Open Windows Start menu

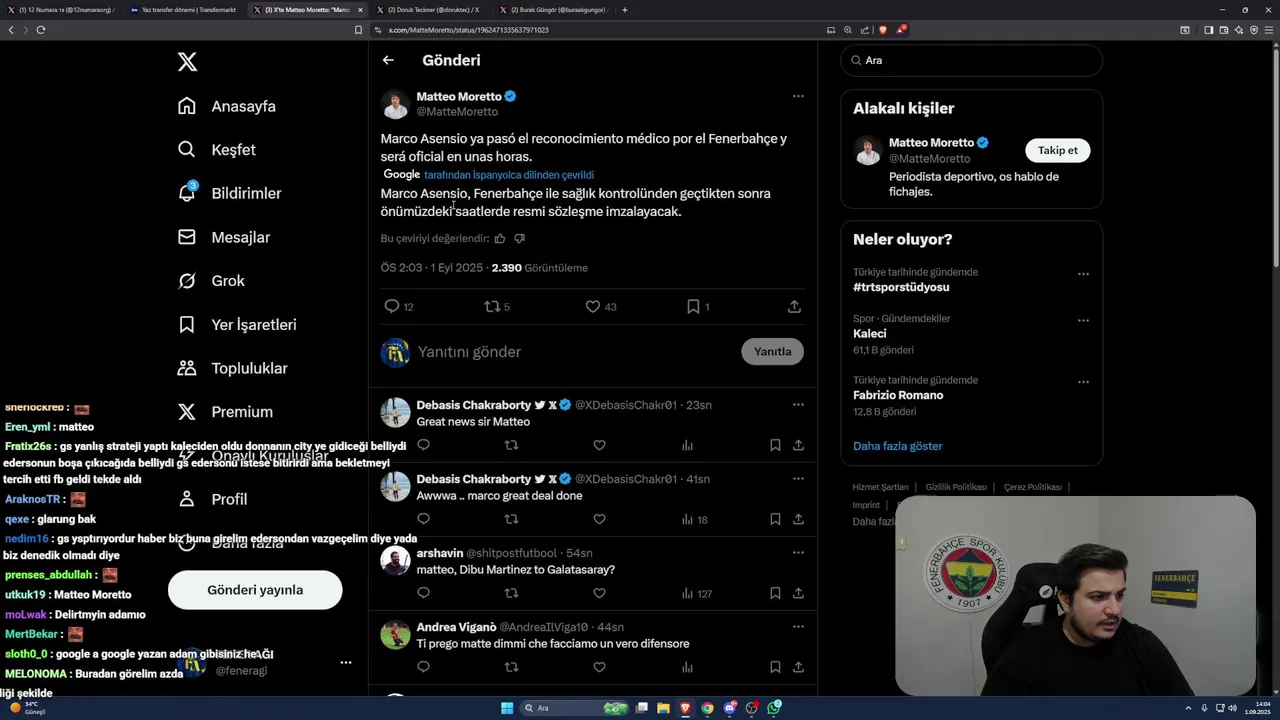pyautogui.click(x=507, y=708)
